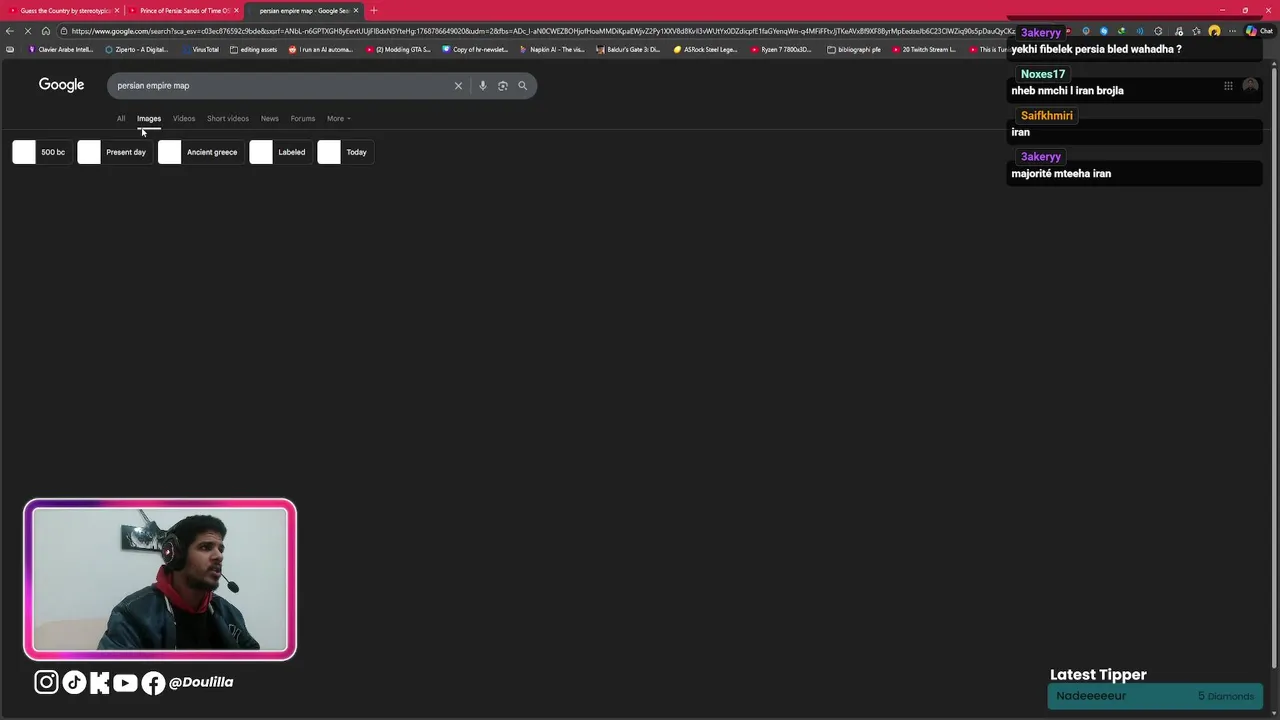The height and width of the screenshot is (720, 1280).
Task: Close the Prince of Persia tab
Action: click(x=236, y=10)
